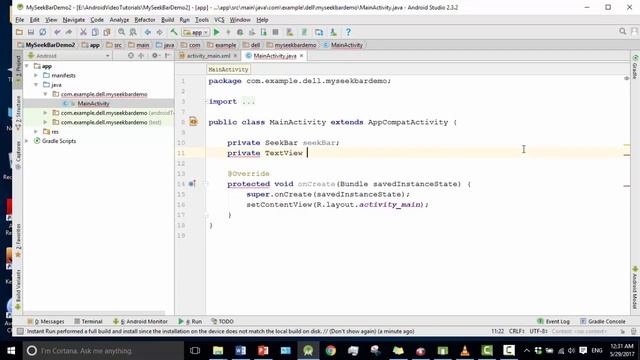Click the MainActivity breadcrumb in navigation bar

point(343,45)
